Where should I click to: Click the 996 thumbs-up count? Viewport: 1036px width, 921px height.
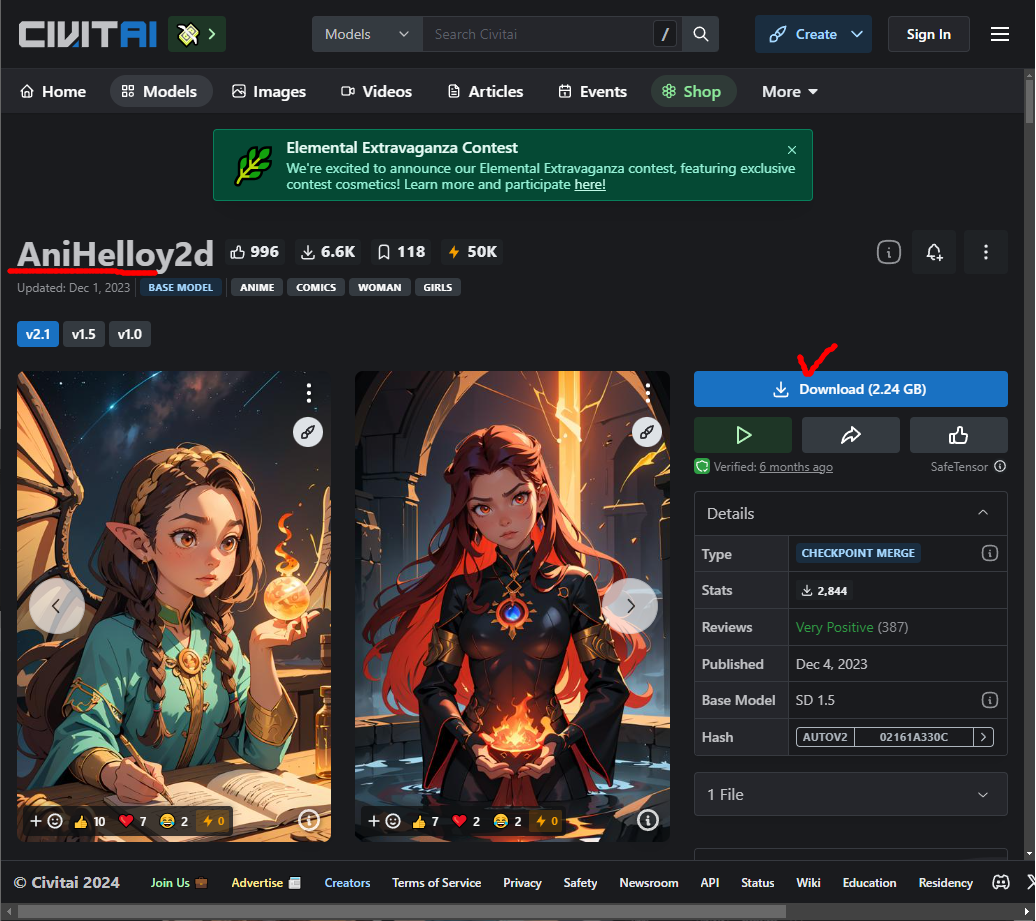pos(255,252)
